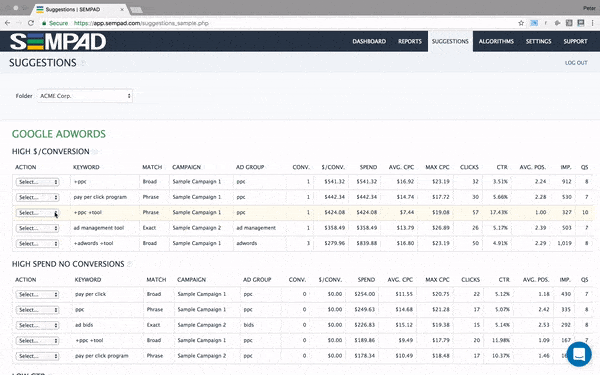Open action select for +adwords +tool row

pyautogui.click(x=37, y=243)
